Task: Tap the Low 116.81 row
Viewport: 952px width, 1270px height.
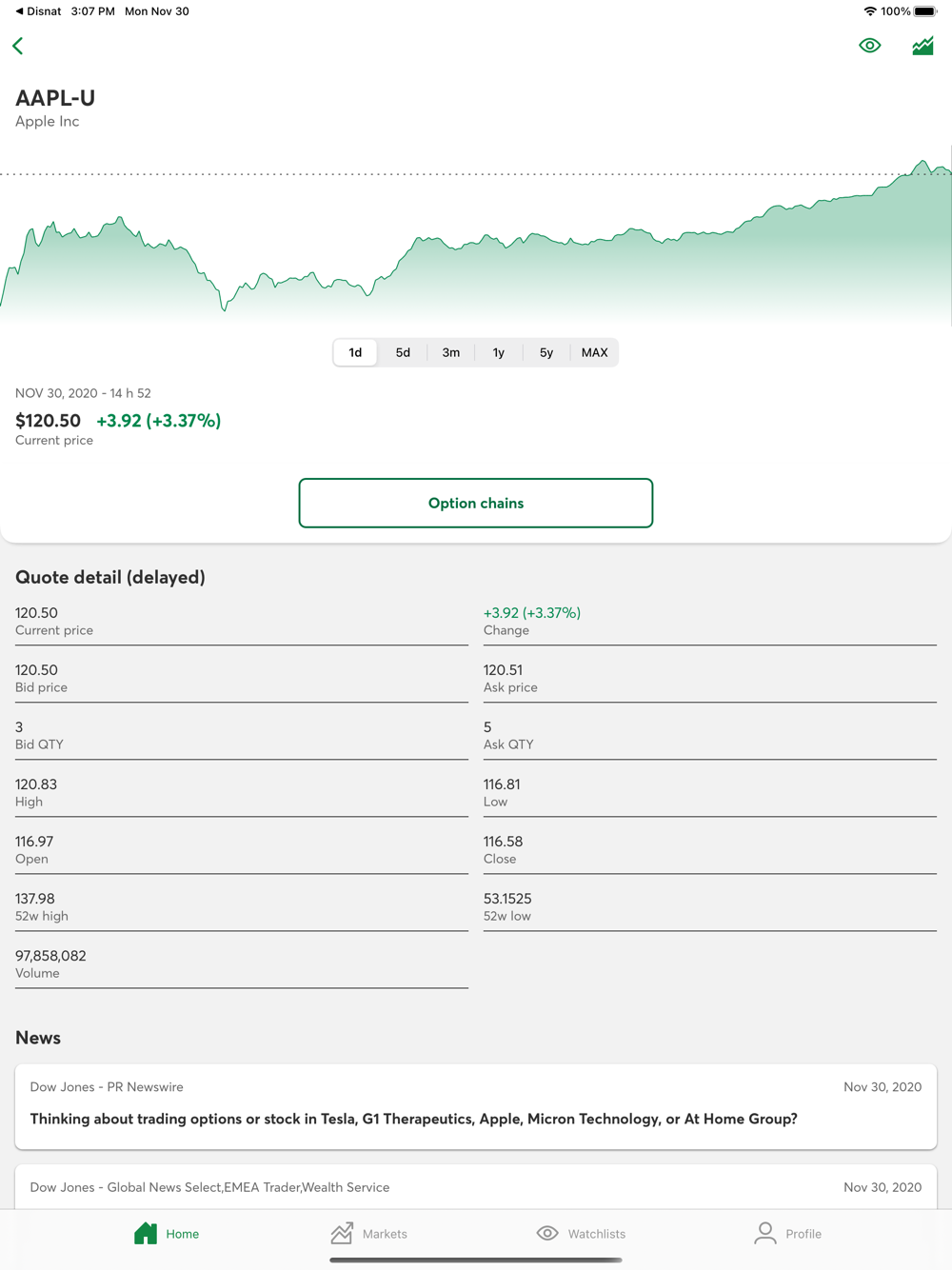Action: point(710,792)
